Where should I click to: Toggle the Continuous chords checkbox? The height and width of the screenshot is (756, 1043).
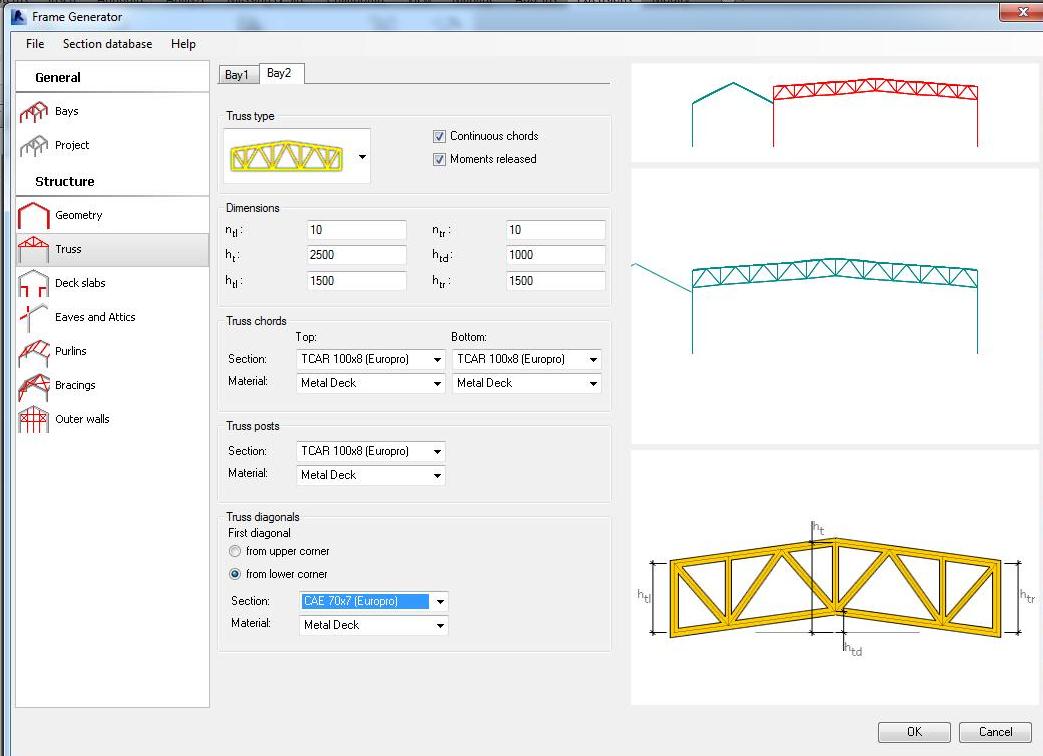click(439, 136)
